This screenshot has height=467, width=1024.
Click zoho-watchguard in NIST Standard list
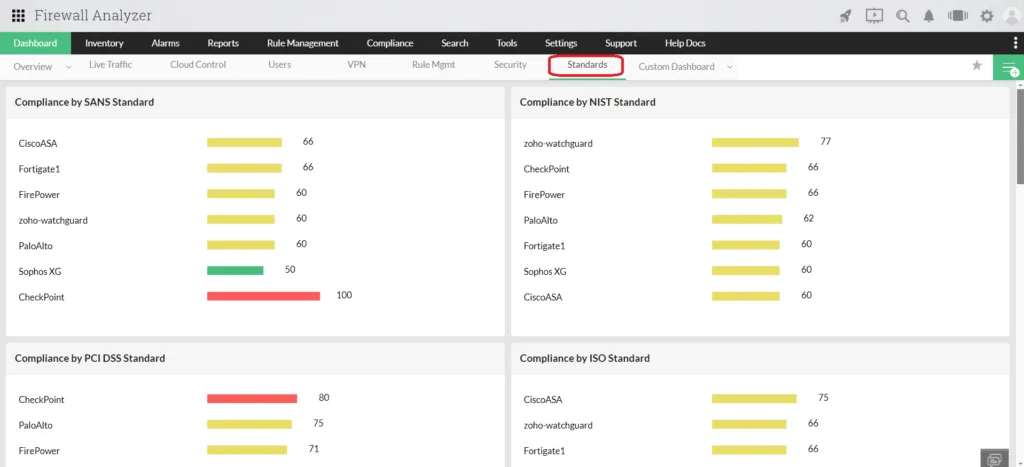[558, 143]
